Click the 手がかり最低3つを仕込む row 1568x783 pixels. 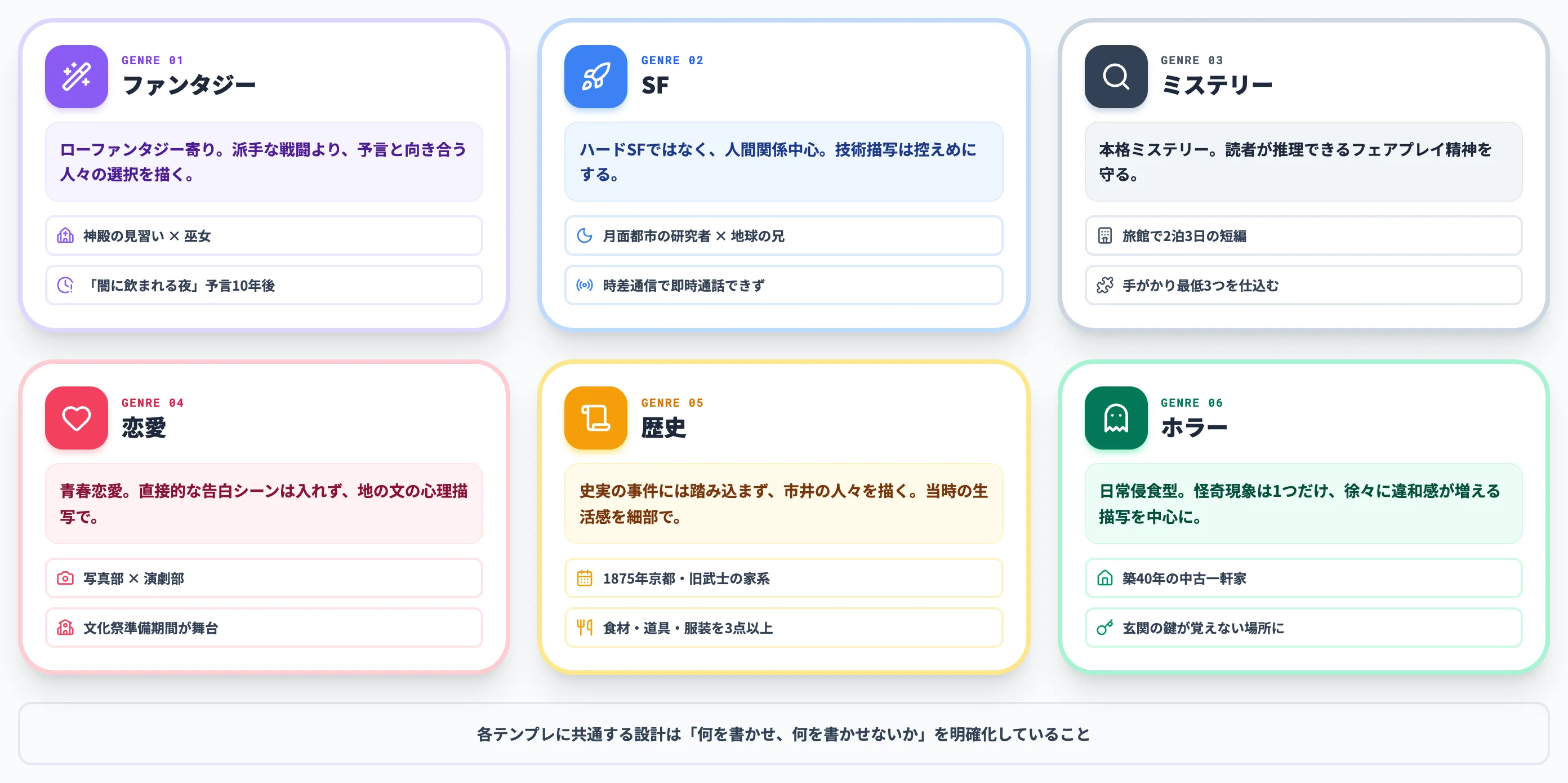click(x=1303, y=285)
